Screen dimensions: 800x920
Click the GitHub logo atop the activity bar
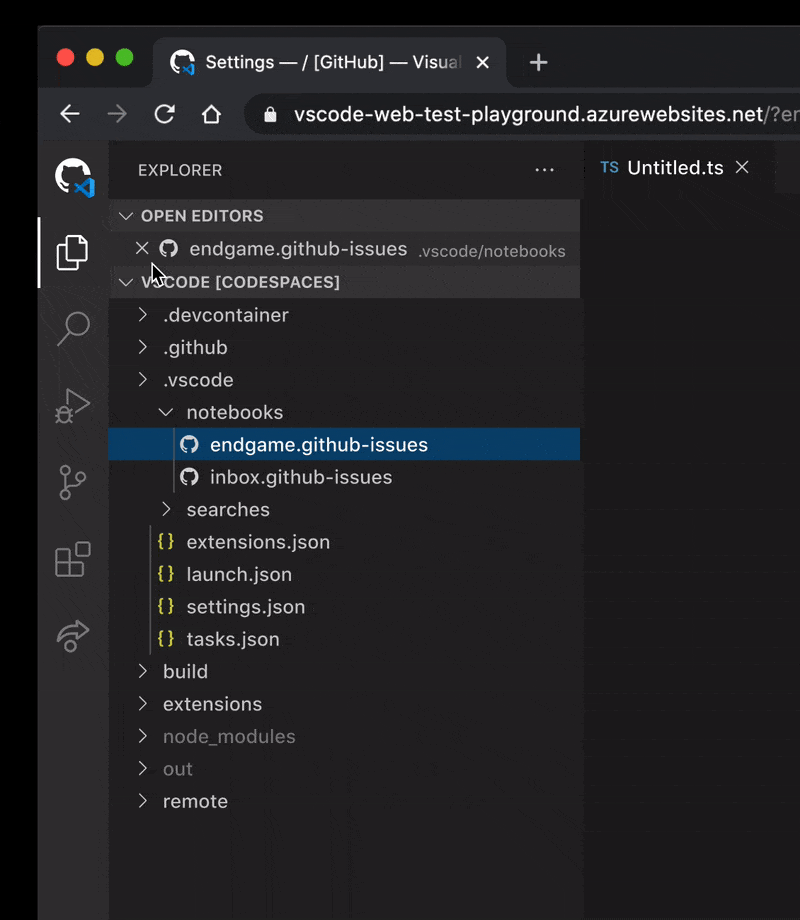(72, 177)
